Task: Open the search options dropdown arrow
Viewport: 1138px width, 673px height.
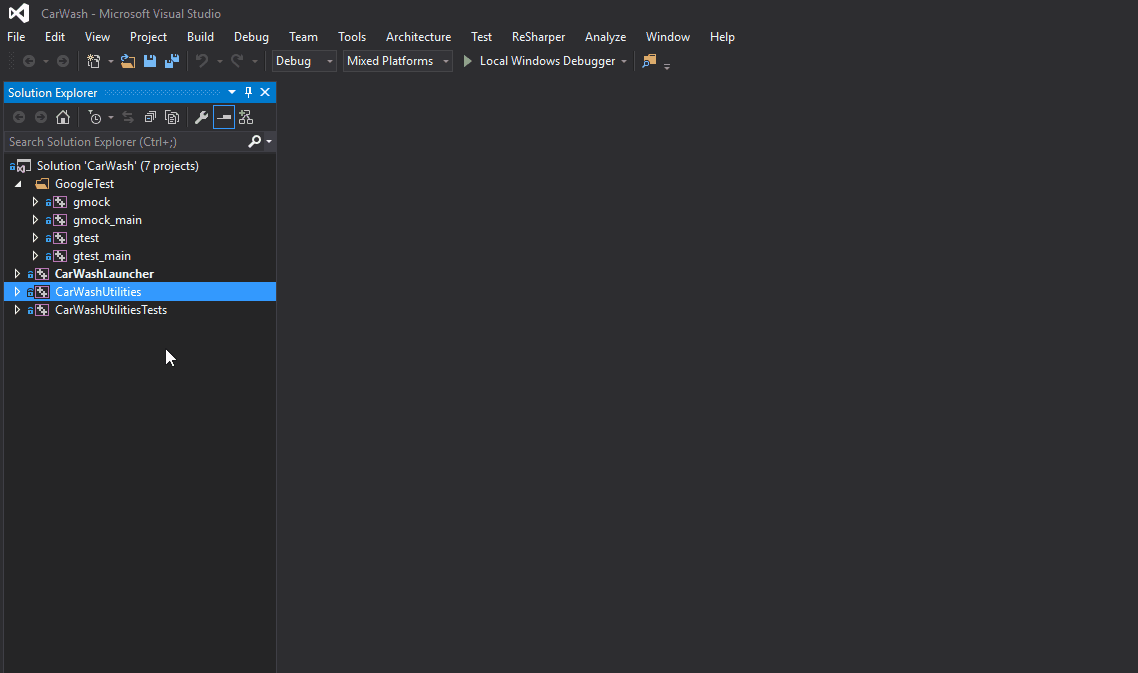Action: coord(269,142)
